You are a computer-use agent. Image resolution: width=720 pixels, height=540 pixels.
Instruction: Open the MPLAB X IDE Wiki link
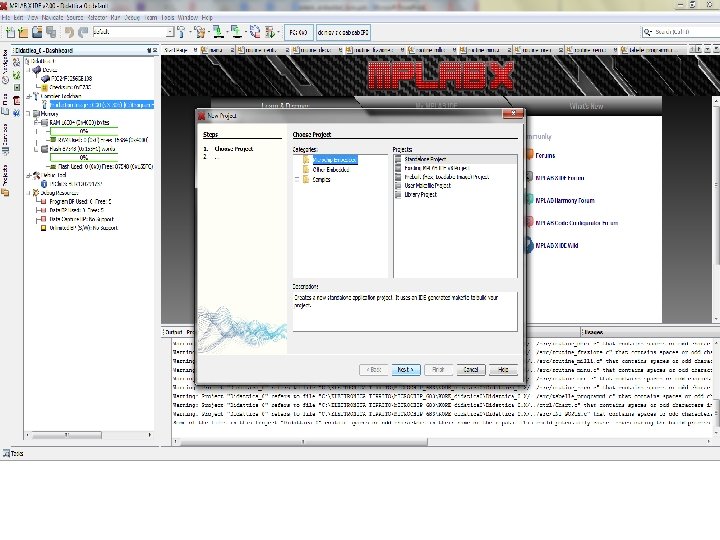click(557, 246)
